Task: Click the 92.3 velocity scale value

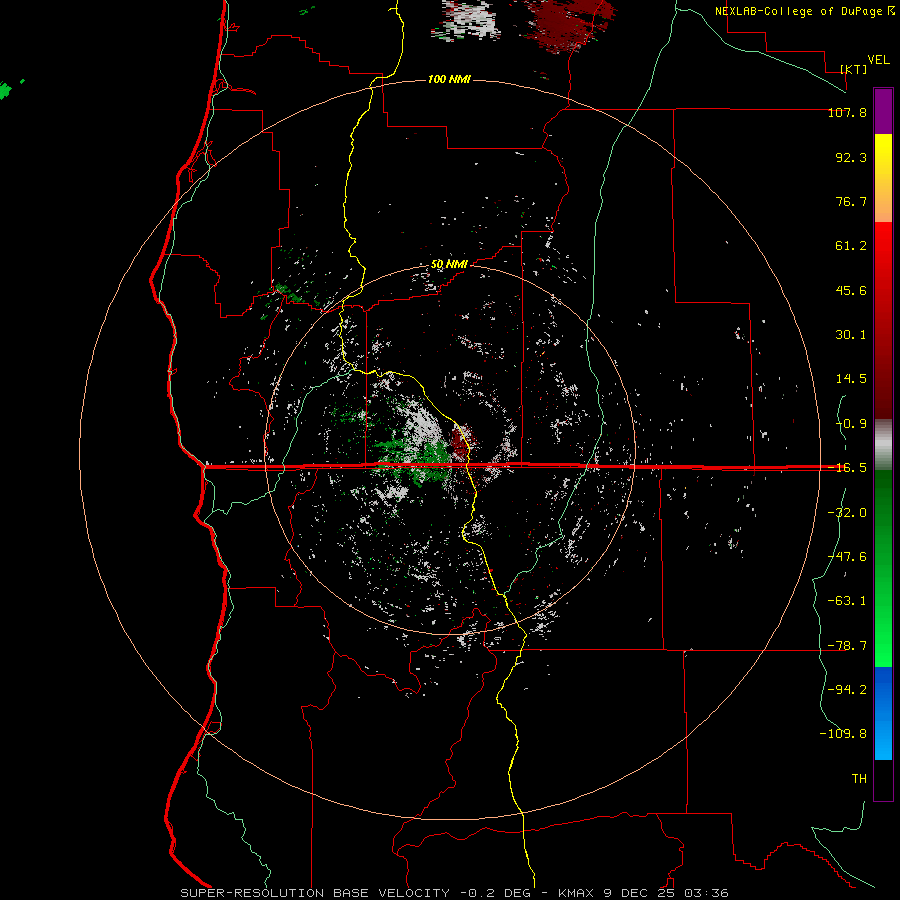Action: (851, 157)
